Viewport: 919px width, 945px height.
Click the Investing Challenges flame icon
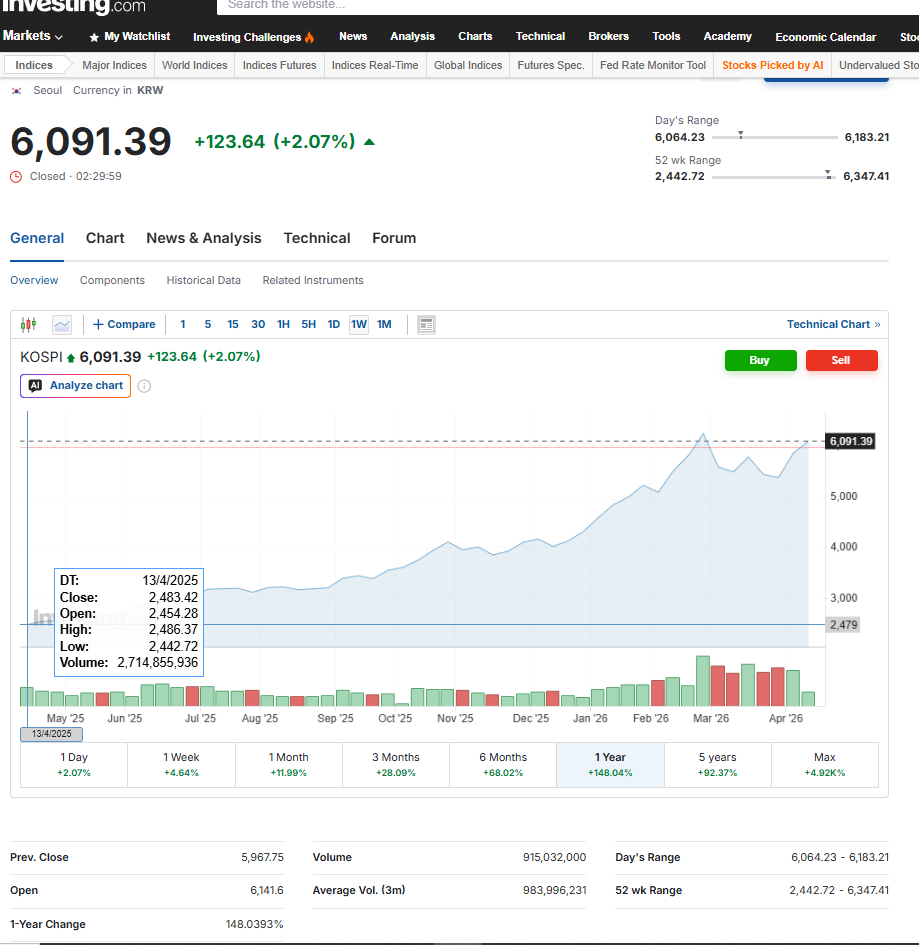pos(309,37)
